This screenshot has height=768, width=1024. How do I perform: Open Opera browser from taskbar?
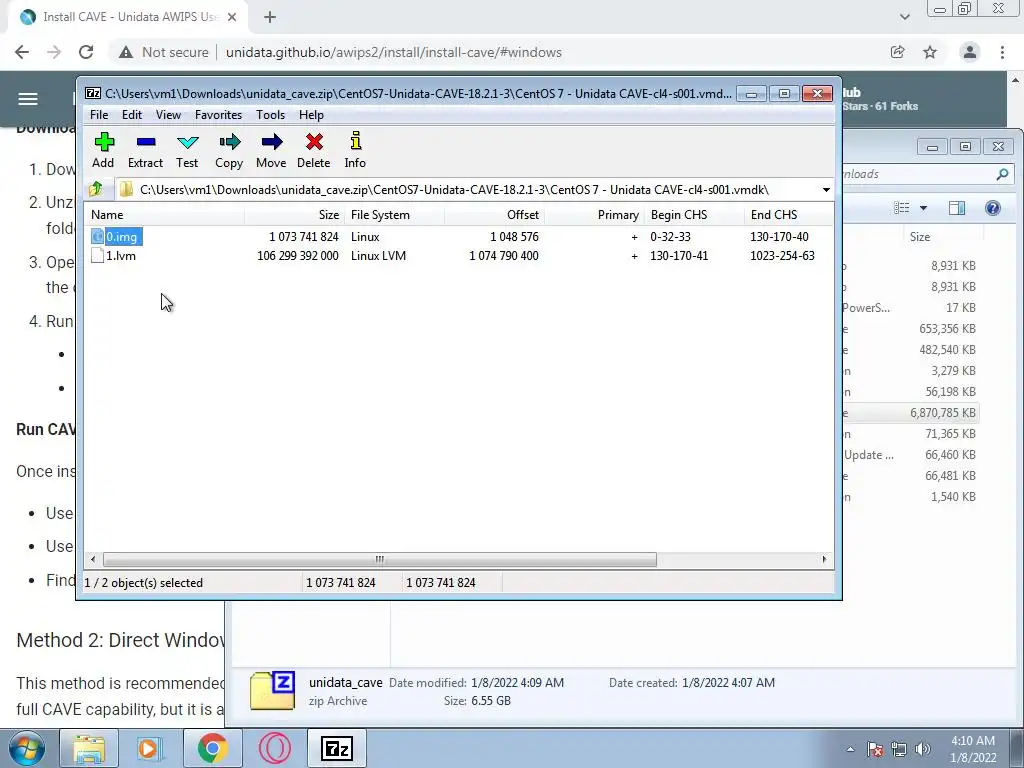pyautogui.click(x=275, y=748)
